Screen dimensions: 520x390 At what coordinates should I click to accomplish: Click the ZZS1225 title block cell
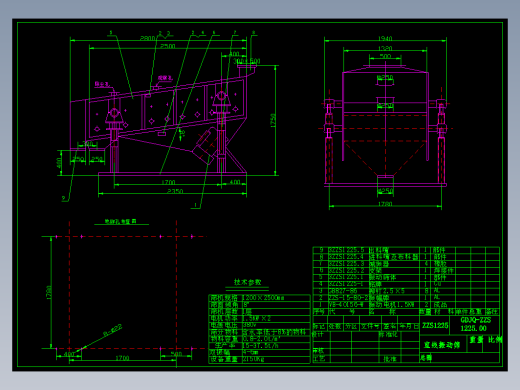pos(435,325)
